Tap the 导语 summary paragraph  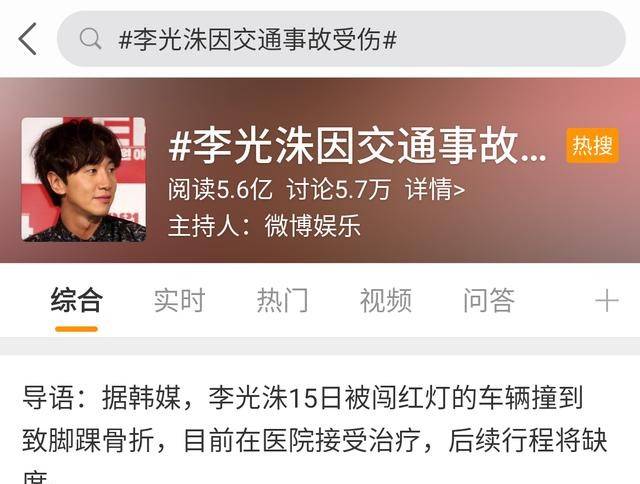[x=314, y=433]
